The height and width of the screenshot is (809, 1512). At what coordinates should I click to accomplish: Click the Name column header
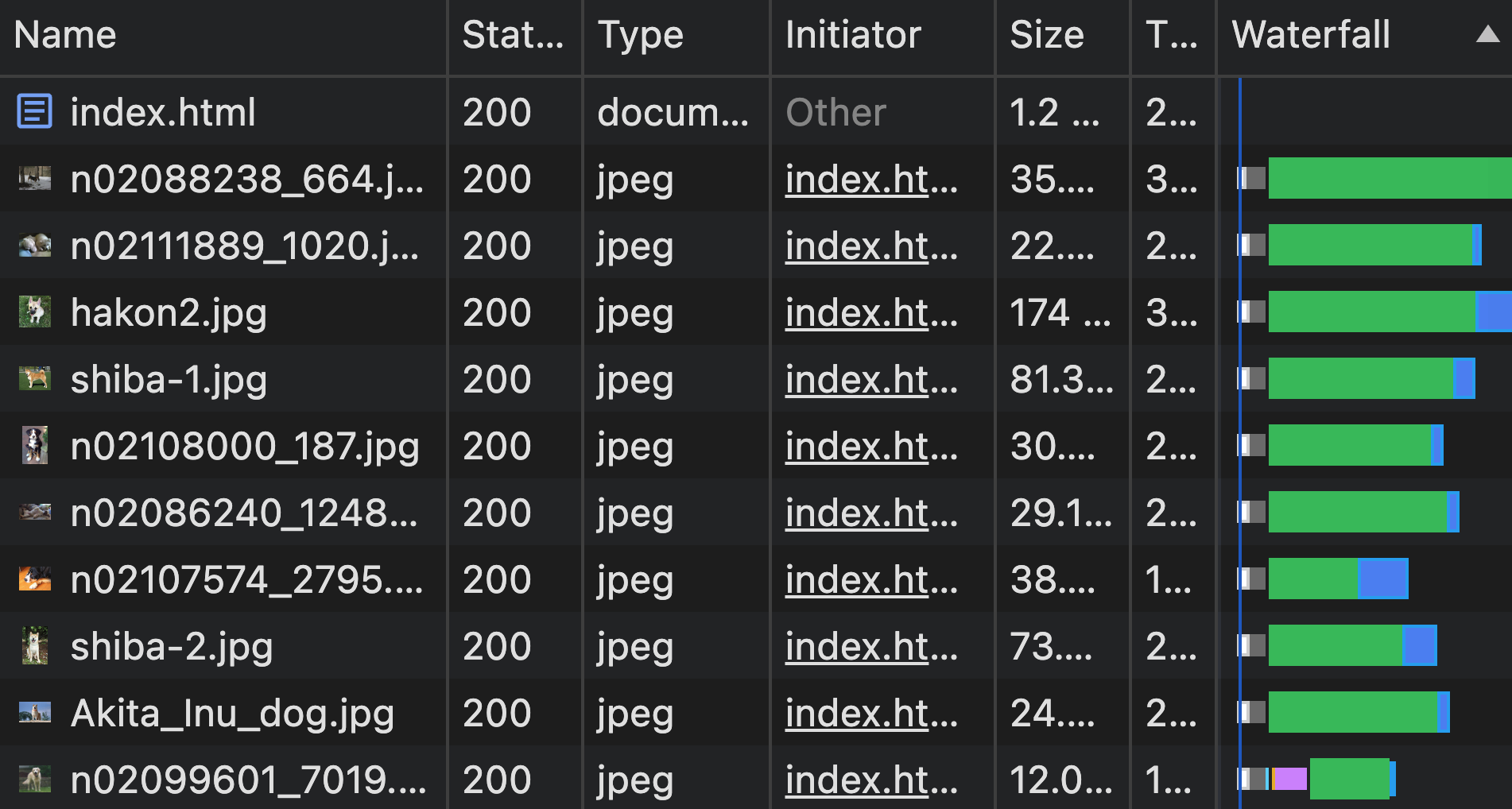pyautogui.click(x=66, y=35)
